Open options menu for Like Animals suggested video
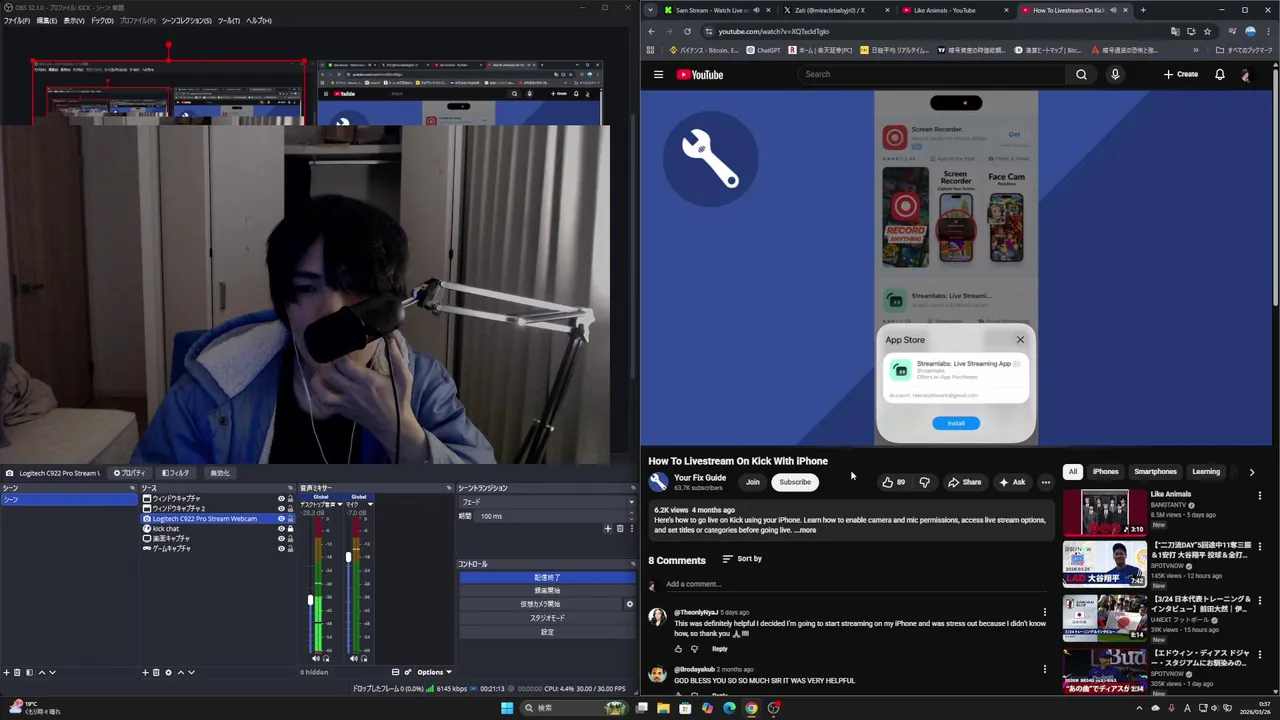1280x720 pixels. [1260, 495]
